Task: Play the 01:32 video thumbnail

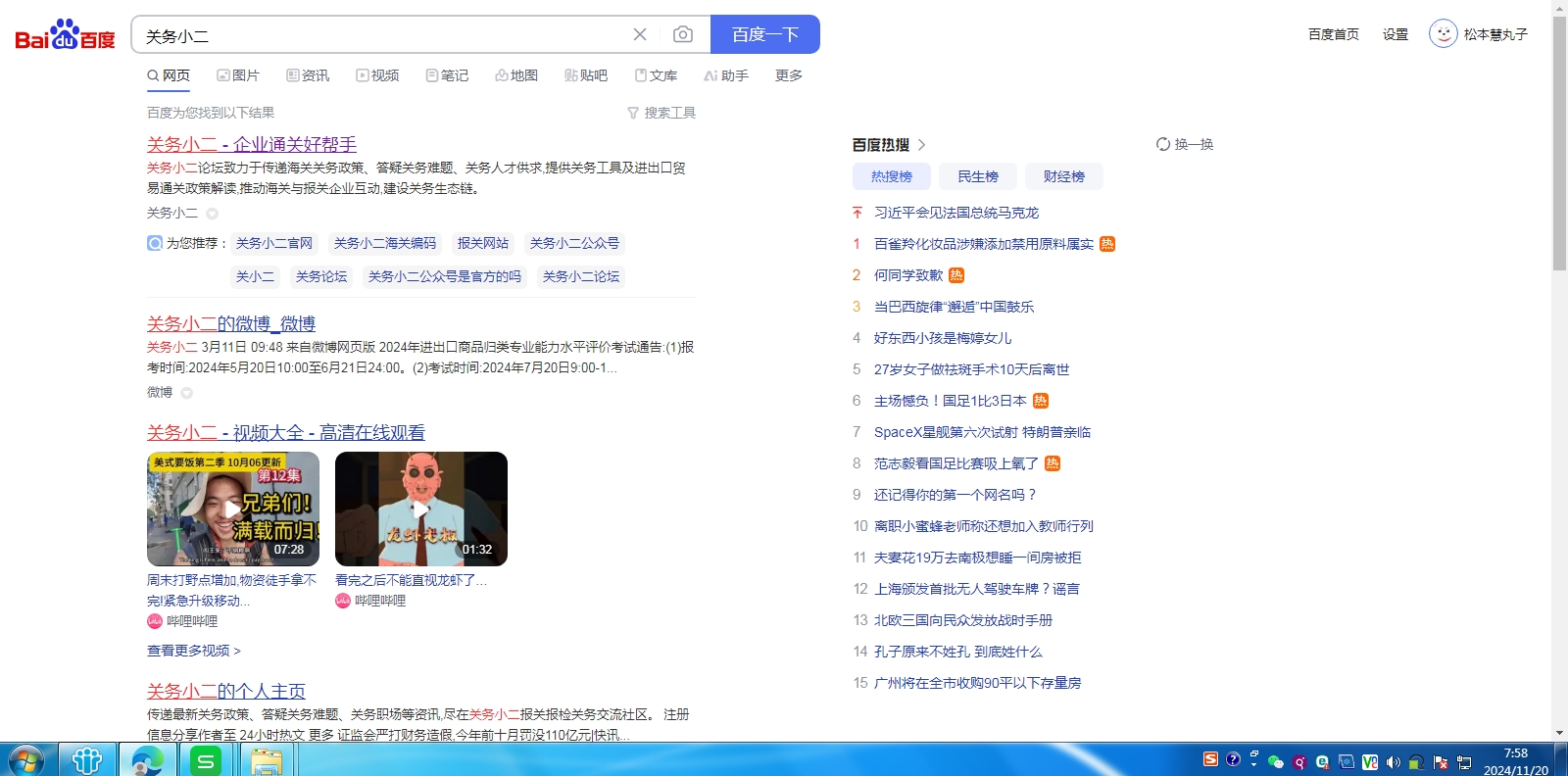Action: point(421,509)
